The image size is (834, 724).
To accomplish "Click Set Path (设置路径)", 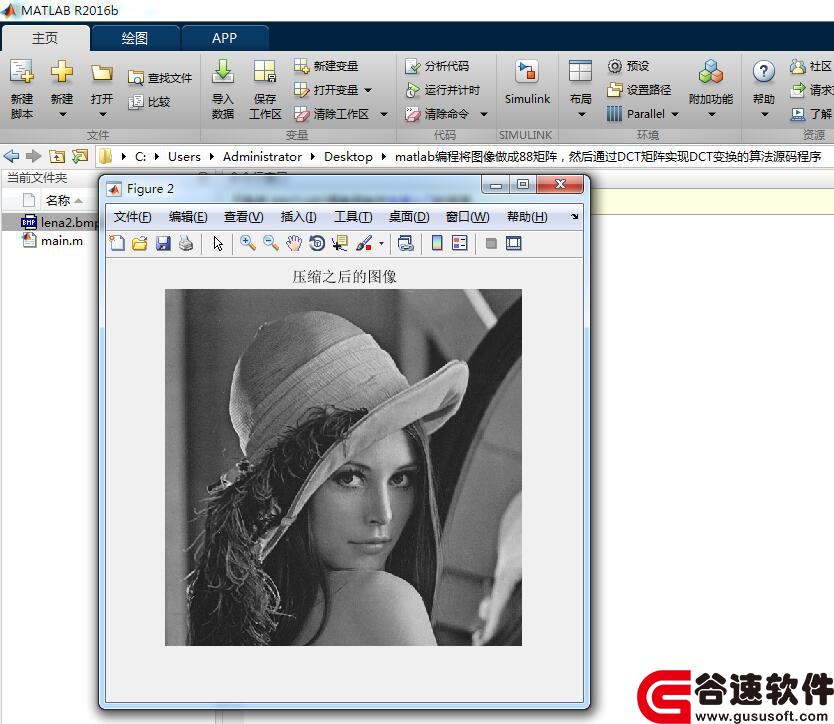I will pos(639,90).
